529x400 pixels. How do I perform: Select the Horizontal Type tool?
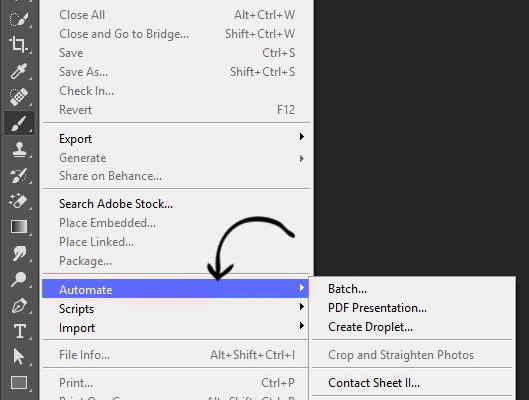pyautogui.click(x=19, y=331)
